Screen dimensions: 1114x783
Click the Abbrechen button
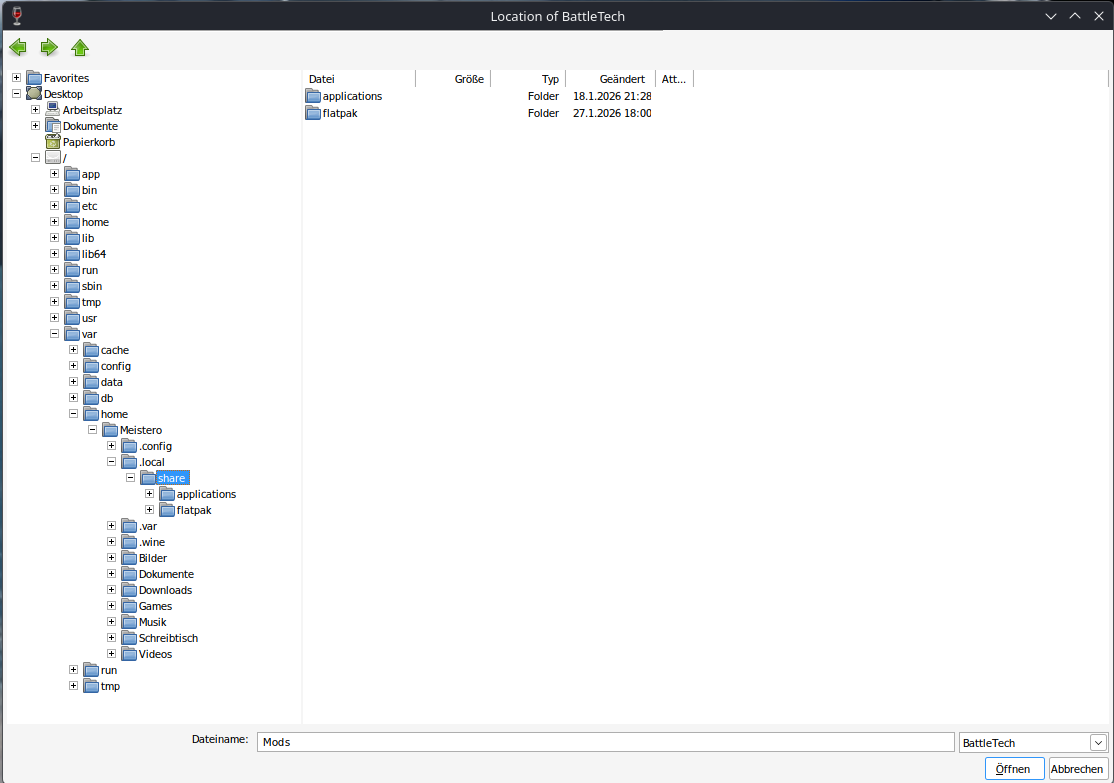click(x=1077, y=769)
